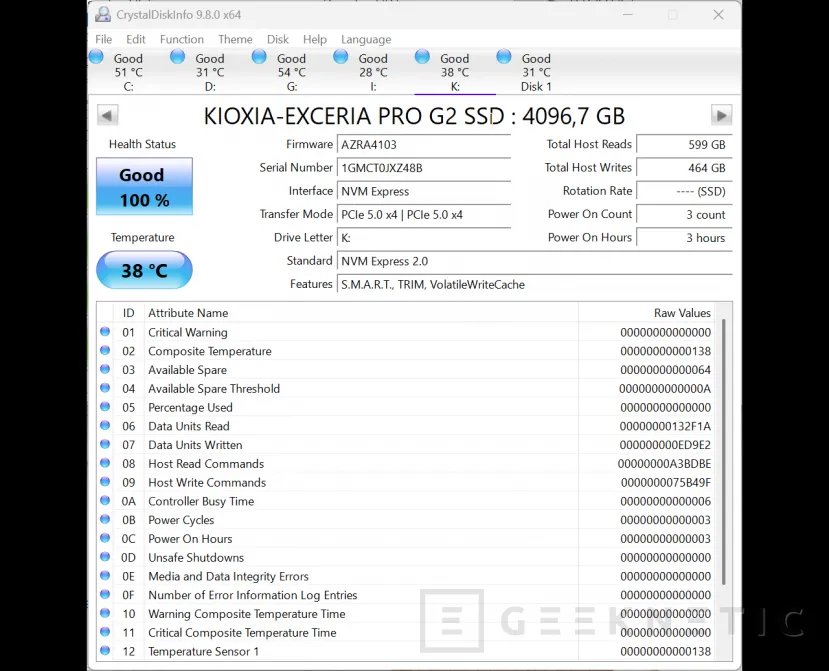Click the 38°C temperature button
This screenshot has height=671, width=829.
coord(143,270)
